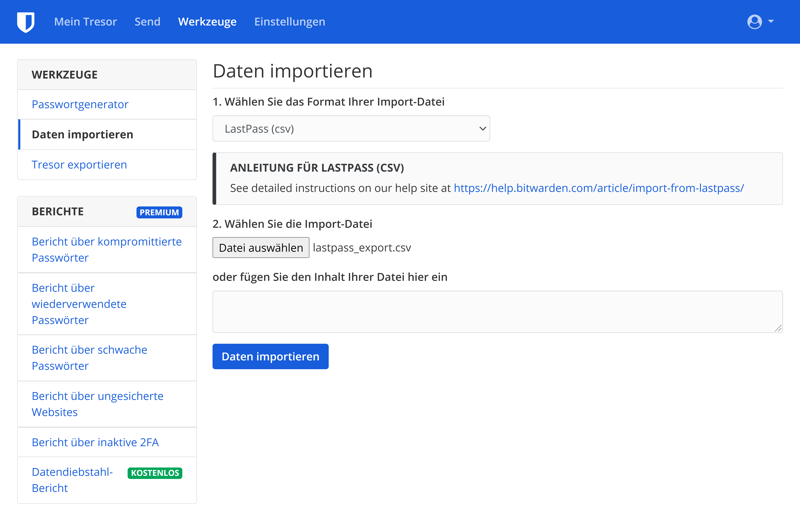800x513 pixels.
Task: Click the Bitwarden shield logo
Action: (x=26, y=22)
